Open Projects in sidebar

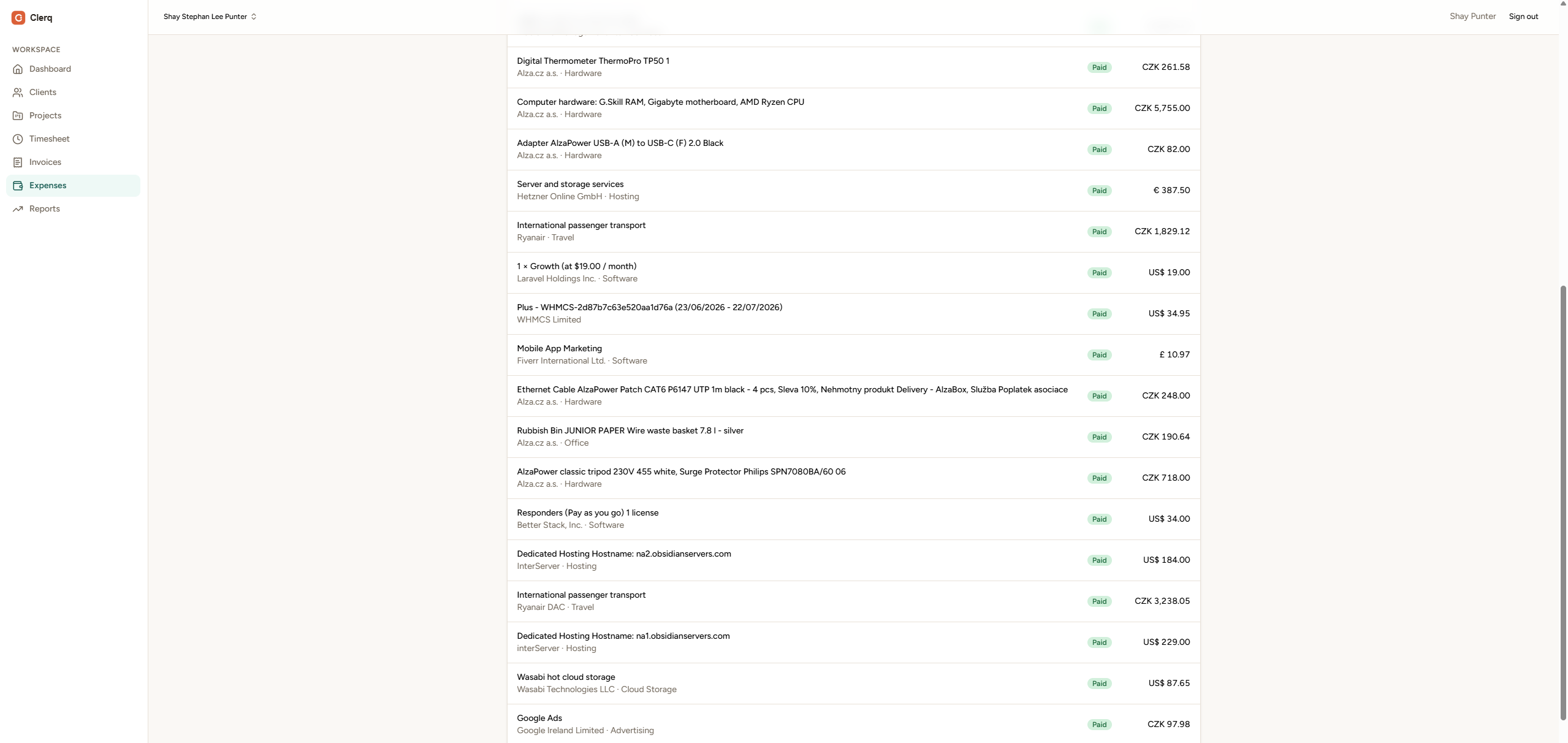coord(73,116)
